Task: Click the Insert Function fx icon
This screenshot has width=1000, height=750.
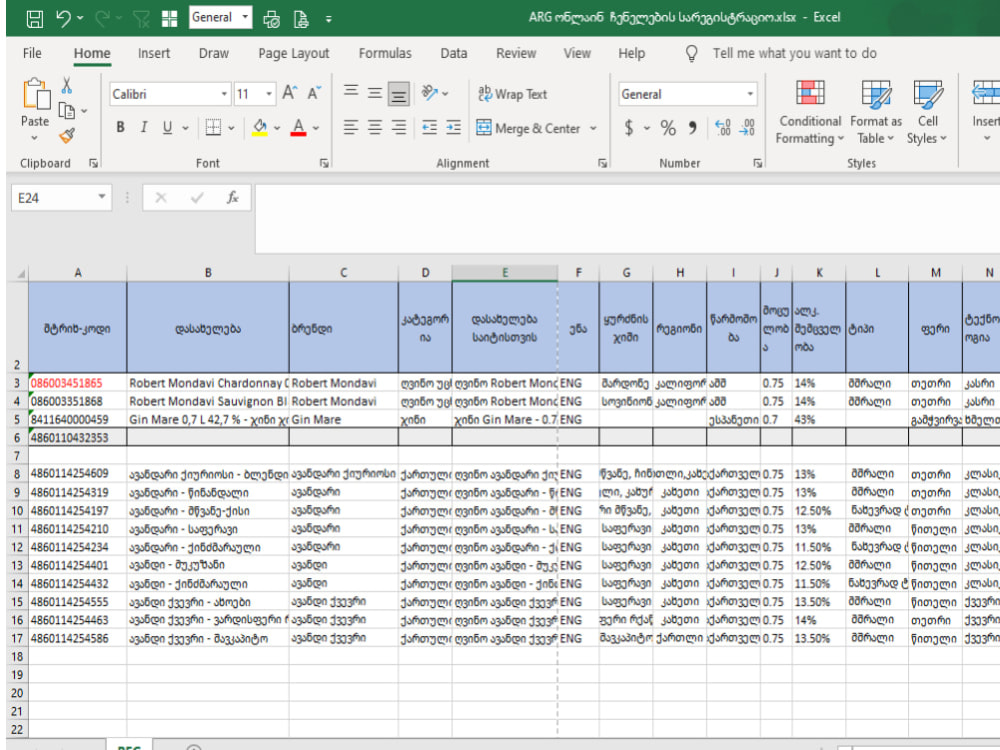Action: click(233, 198)
